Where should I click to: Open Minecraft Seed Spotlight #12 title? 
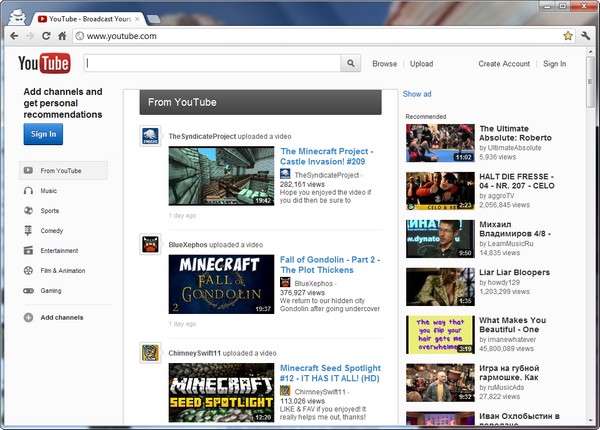tap(330, 373)
